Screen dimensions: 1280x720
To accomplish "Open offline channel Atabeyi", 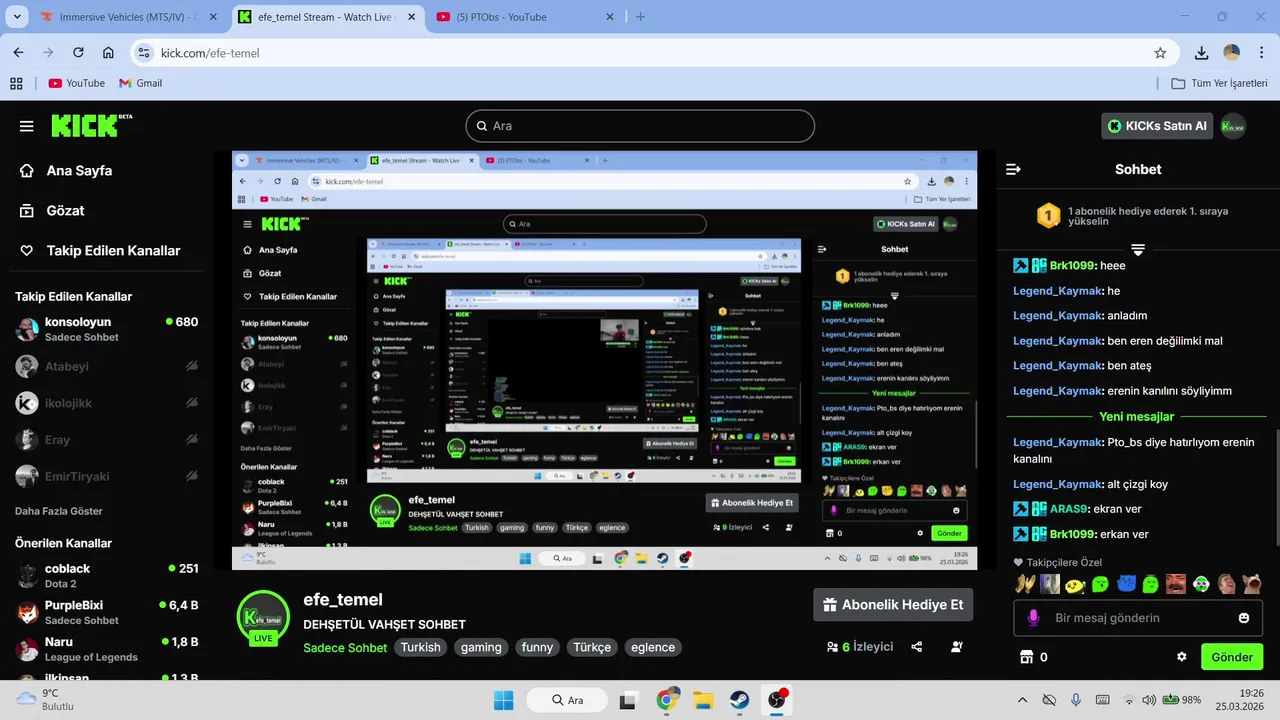I will 106,367.
